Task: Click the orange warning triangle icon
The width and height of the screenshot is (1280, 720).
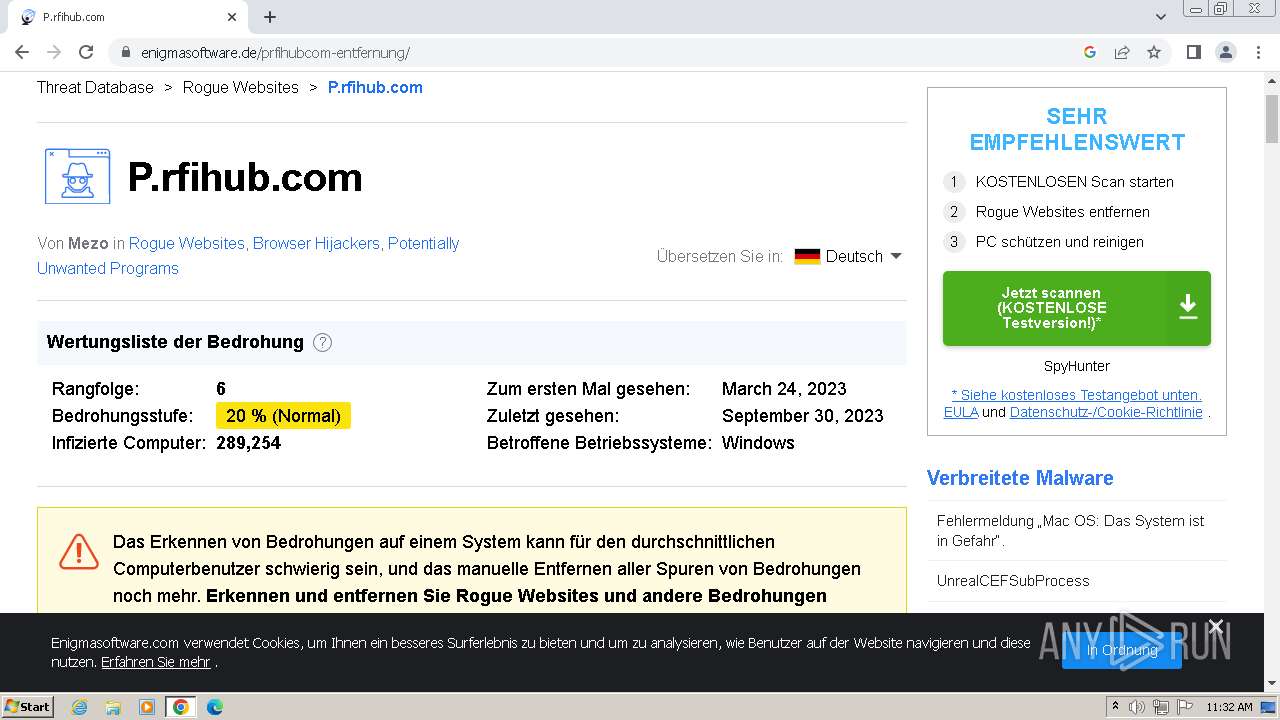Action: coord(79,551)
